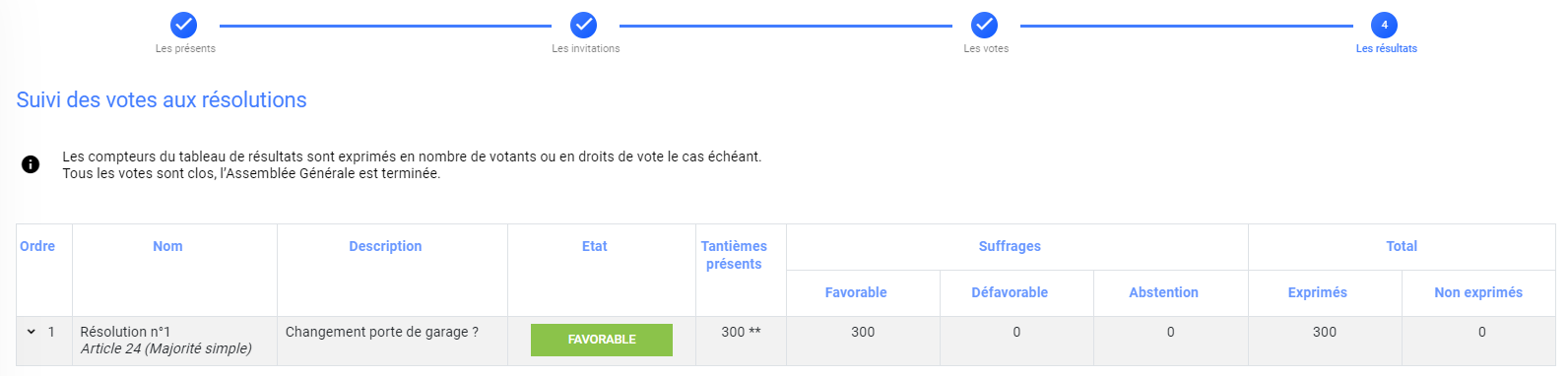Select the Les résultats step label
1568x376 pixels.
click(1386, 48)
